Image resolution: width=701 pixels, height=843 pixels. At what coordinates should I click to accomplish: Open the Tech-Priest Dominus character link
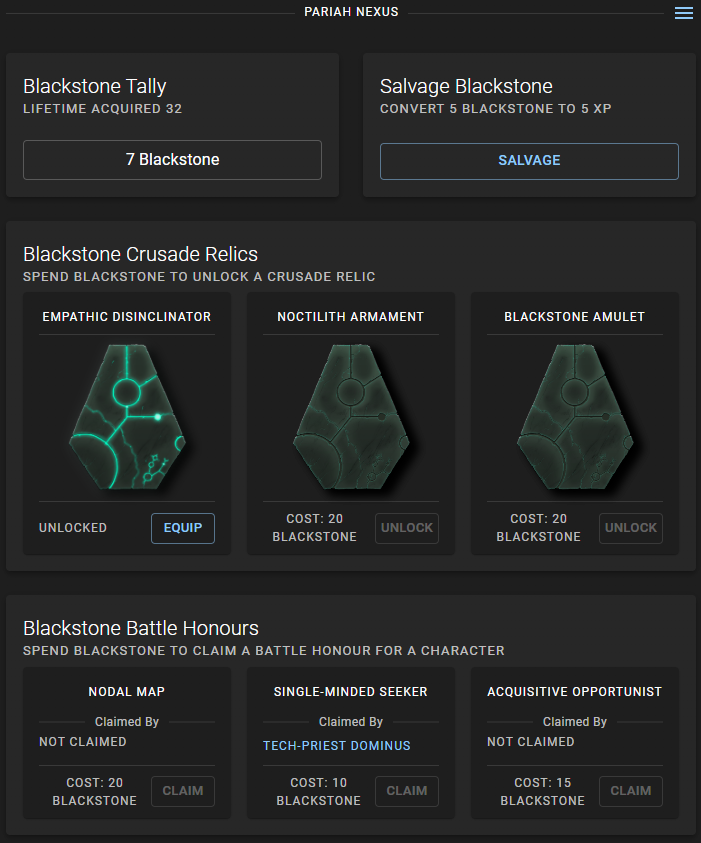coord(337,746)
